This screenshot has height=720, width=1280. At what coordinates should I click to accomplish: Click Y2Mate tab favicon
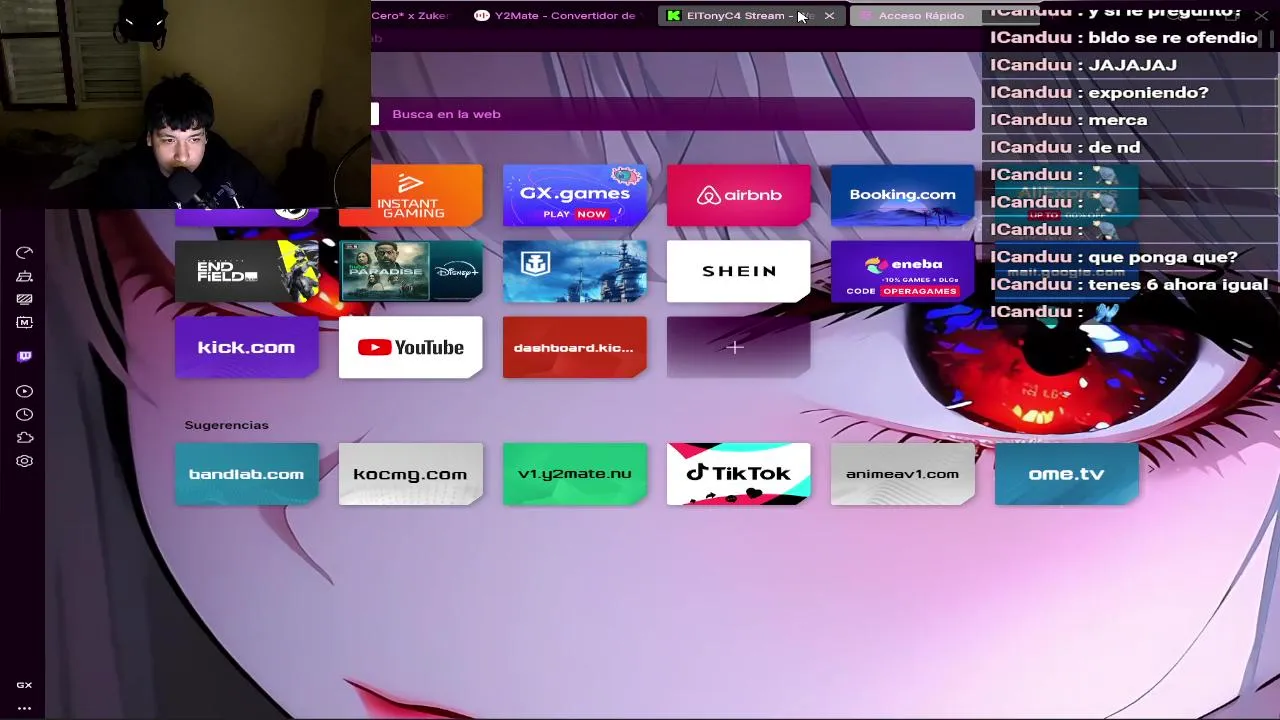481,16
